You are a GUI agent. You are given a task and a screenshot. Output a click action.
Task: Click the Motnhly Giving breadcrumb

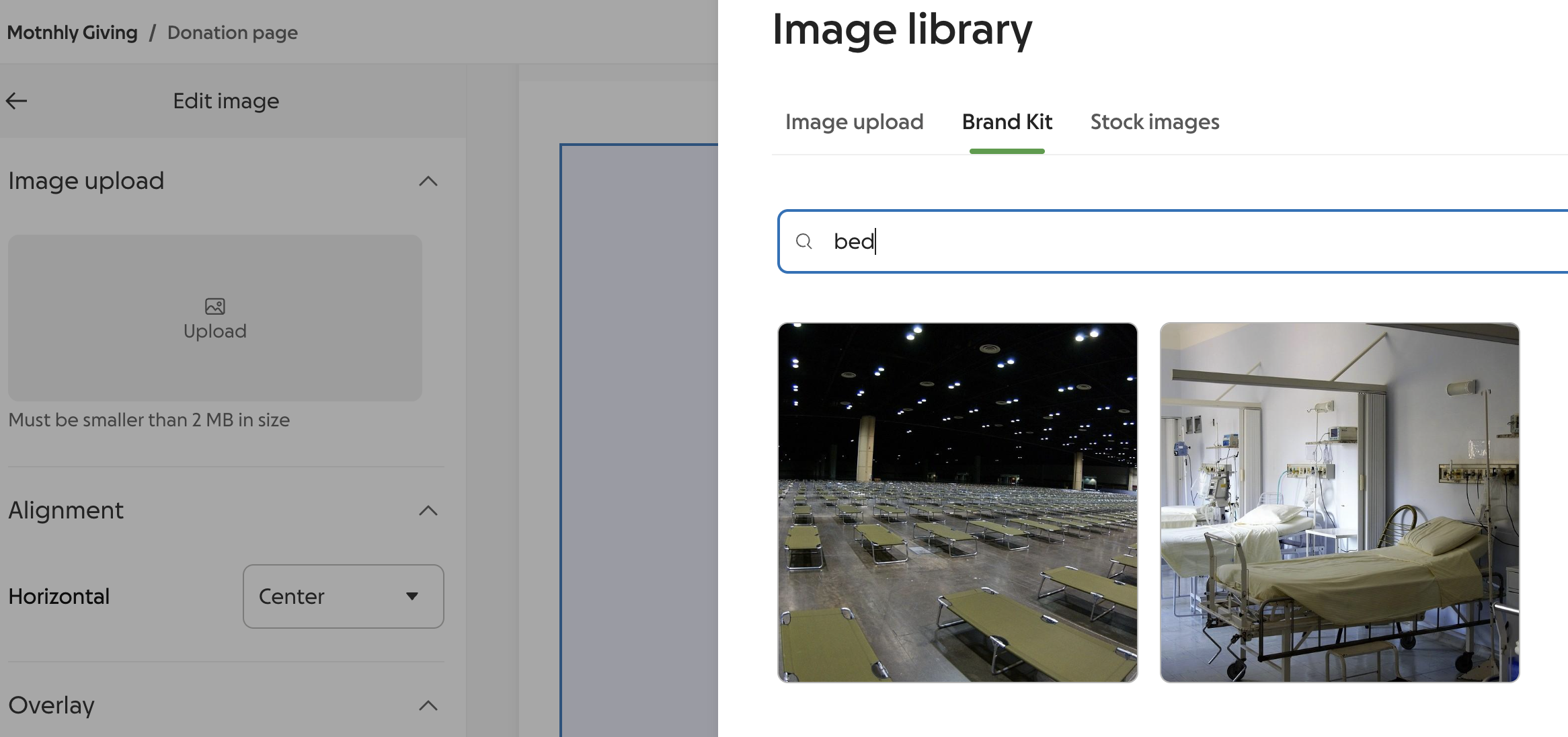click(72, 32)
